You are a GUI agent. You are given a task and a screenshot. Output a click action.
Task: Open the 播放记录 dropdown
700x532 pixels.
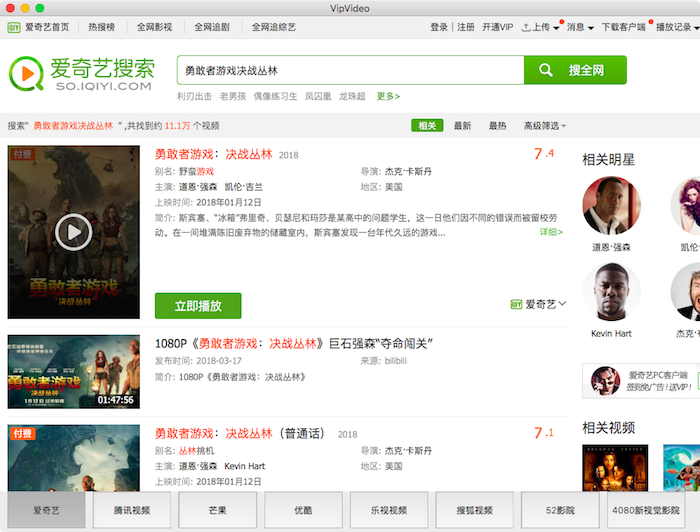coord(677,27)
